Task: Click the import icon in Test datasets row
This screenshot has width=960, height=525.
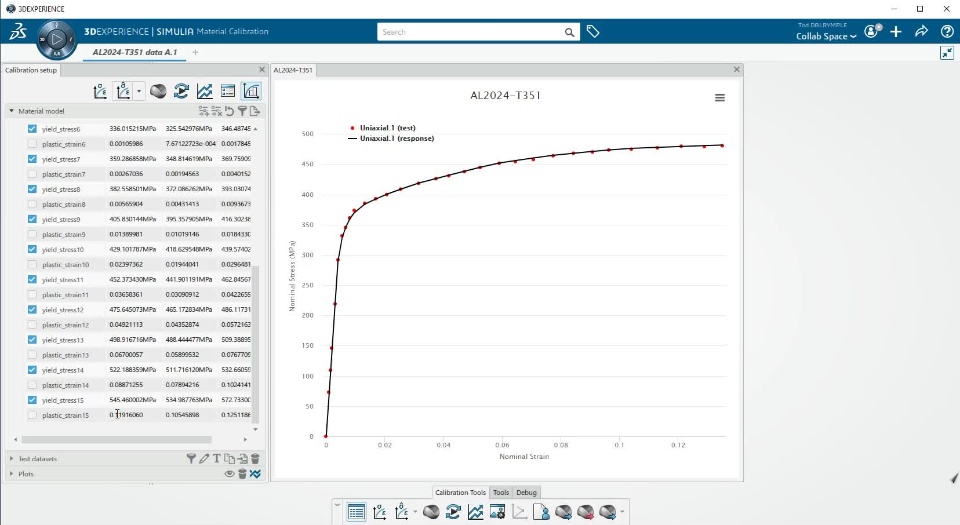Action: pos(242,458)
